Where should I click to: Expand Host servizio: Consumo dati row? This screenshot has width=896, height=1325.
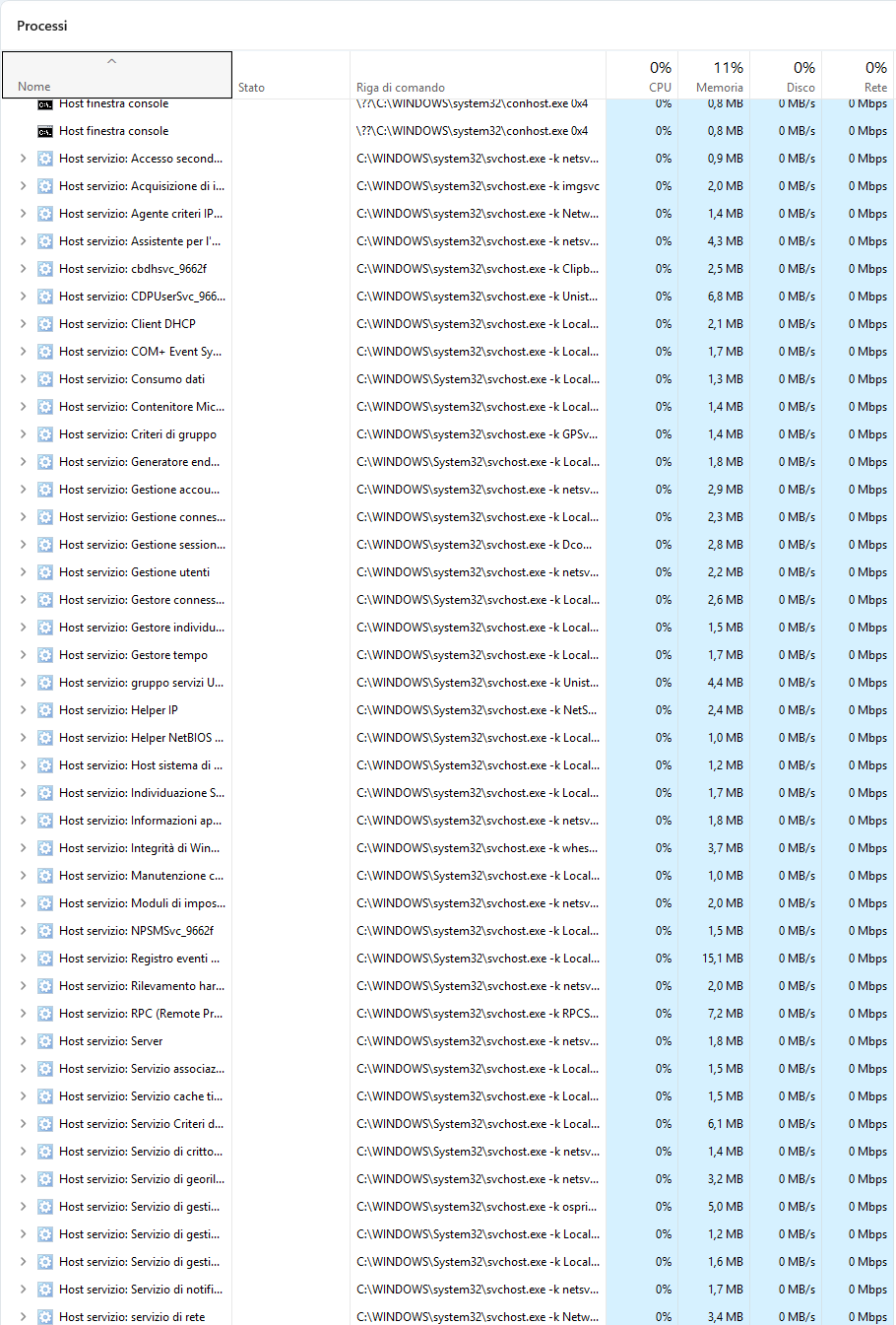tap(24, 378)
